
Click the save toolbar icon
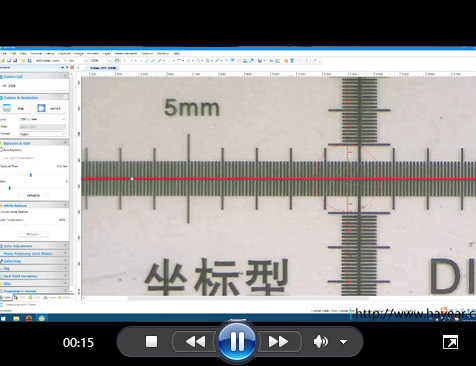[9, 61]
